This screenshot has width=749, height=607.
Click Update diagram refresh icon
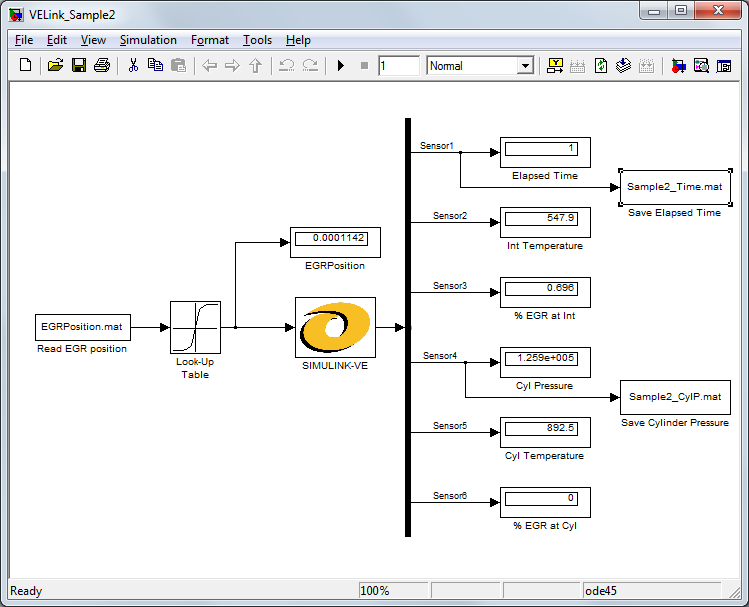click(601, 65)
